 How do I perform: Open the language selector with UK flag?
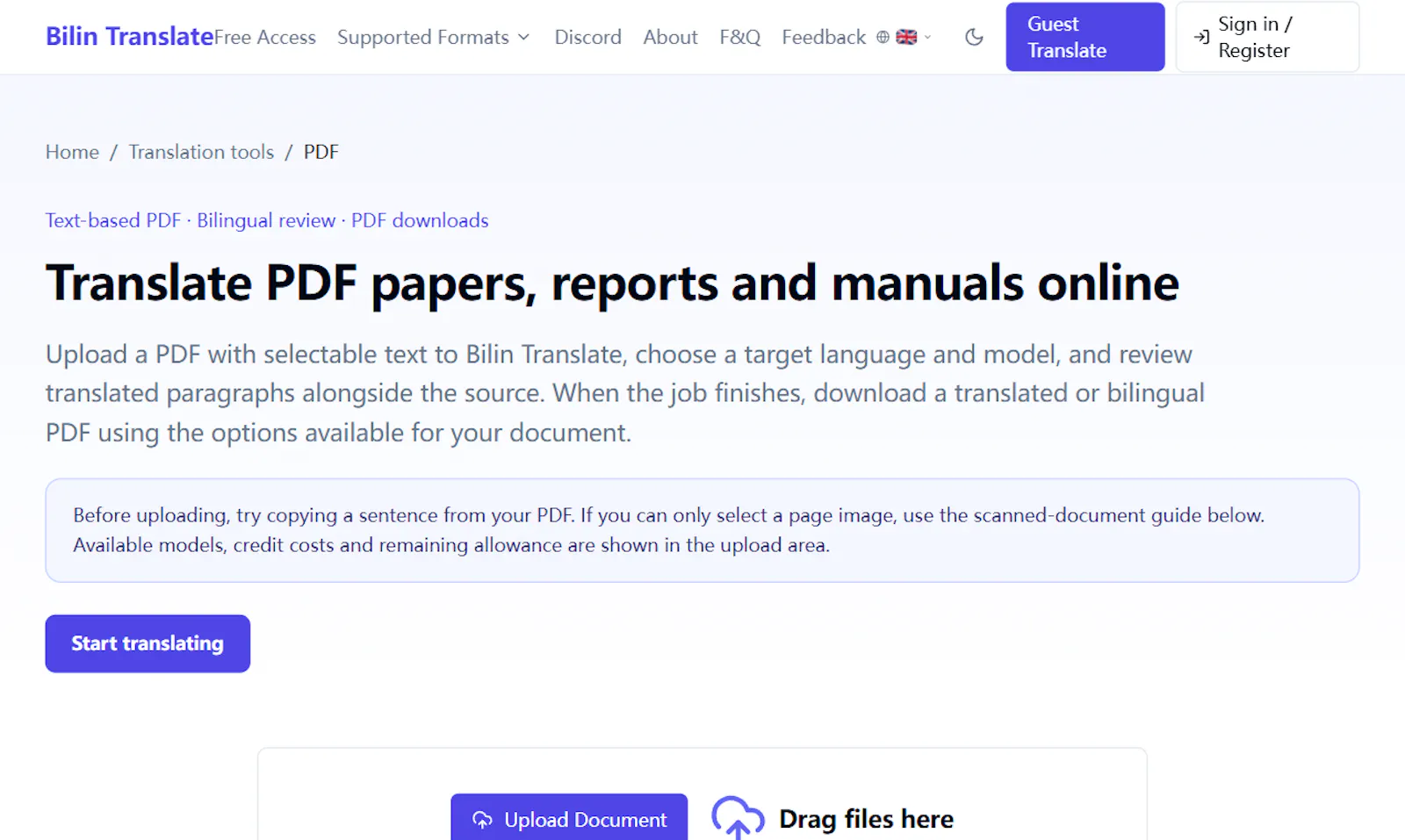click(x=906, y=37)
